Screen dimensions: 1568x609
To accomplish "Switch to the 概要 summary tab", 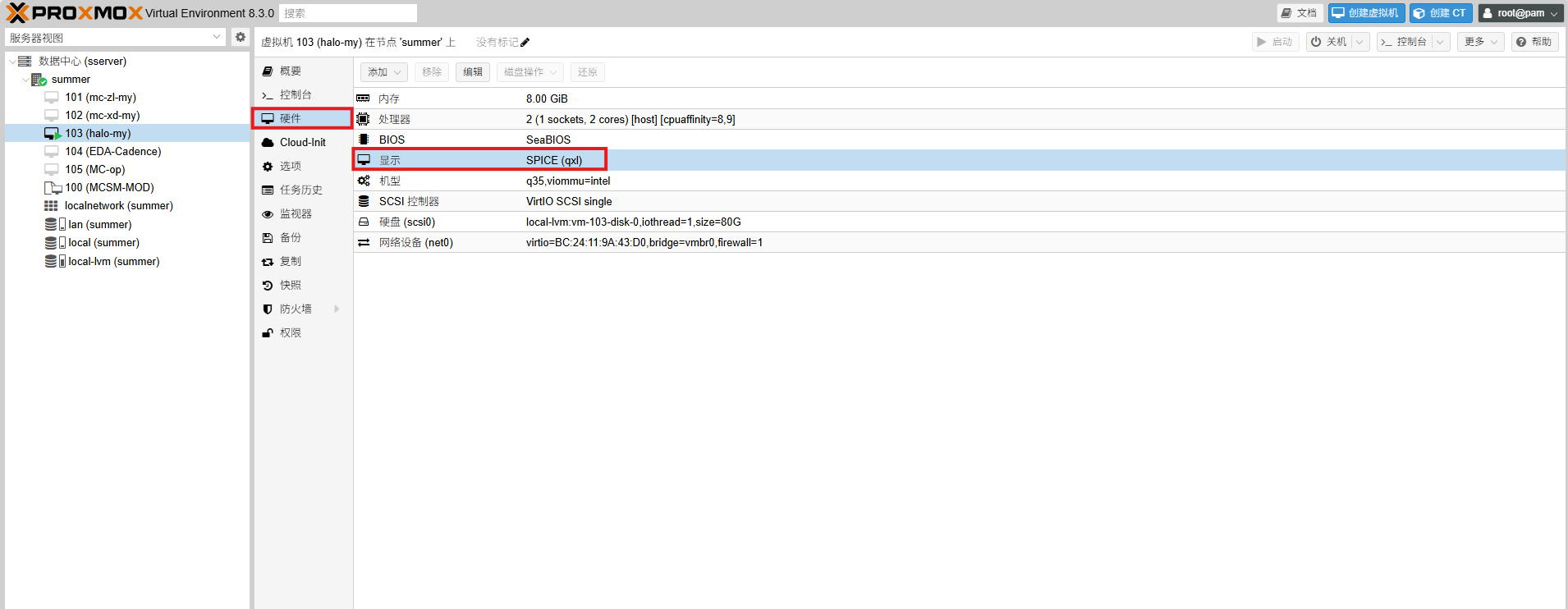I will (x=291, y=71).
